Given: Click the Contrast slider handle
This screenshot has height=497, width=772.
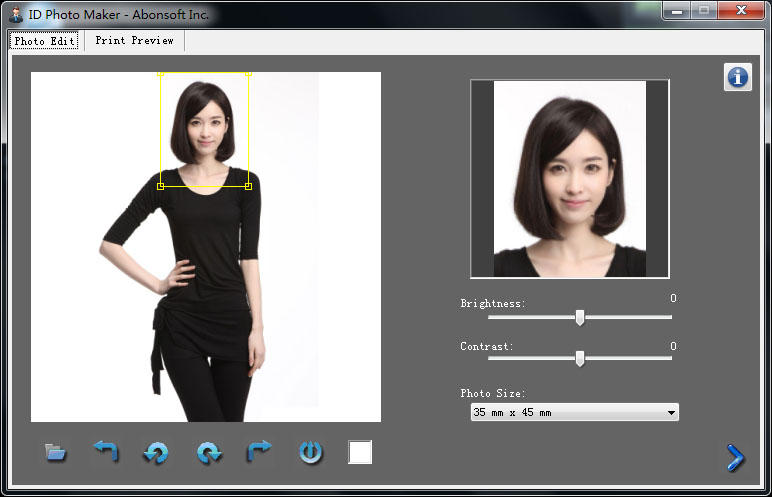Looking at the screenshot, I should 580,359.
